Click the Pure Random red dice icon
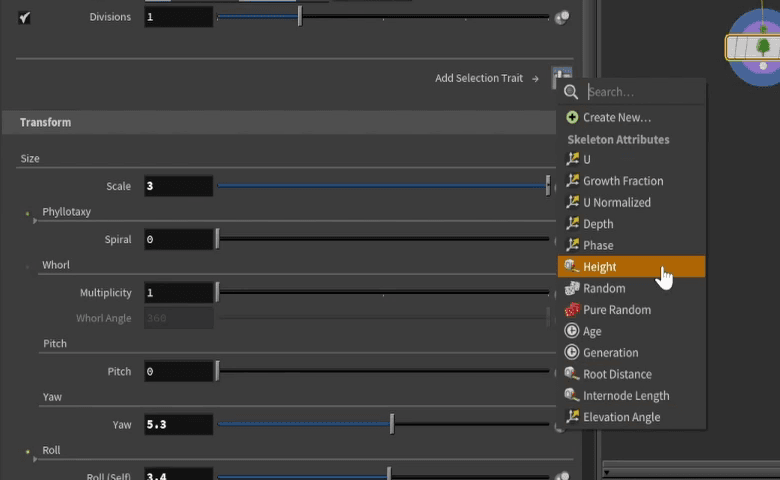The height and width of the screenshot is (480, 780). point(572,309)
